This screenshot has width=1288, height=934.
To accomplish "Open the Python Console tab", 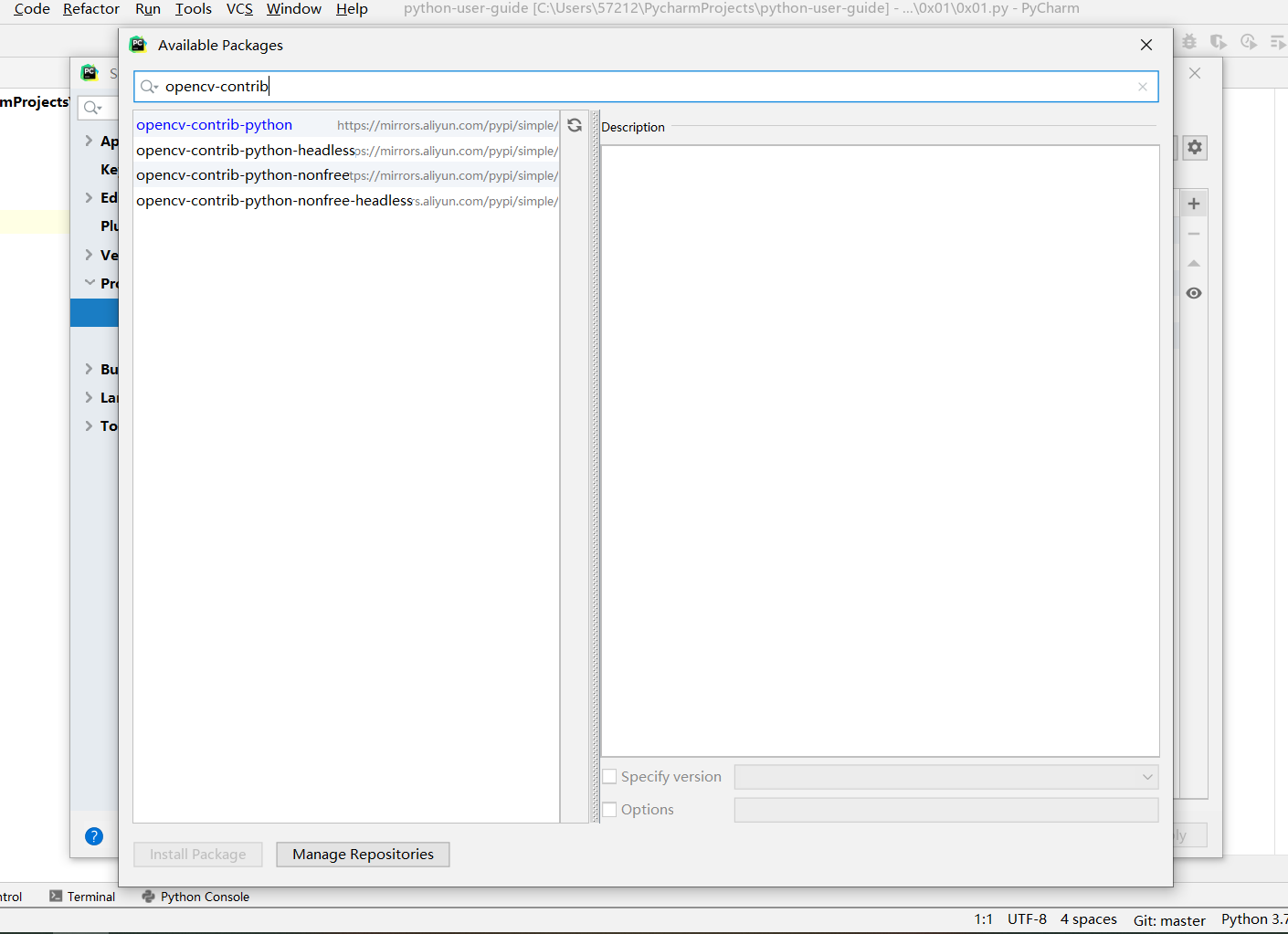I will click(195, 897).
